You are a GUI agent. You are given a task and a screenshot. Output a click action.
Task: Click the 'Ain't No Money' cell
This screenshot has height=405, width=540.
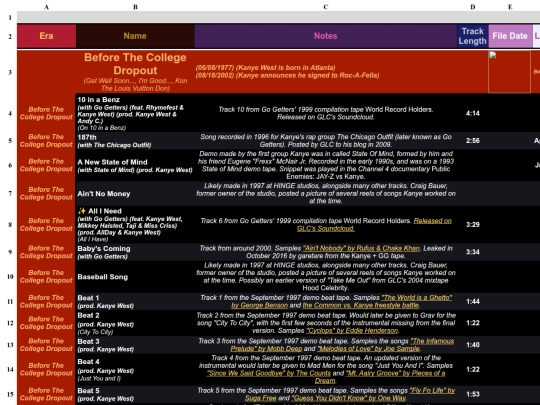[x=135, y=194]
